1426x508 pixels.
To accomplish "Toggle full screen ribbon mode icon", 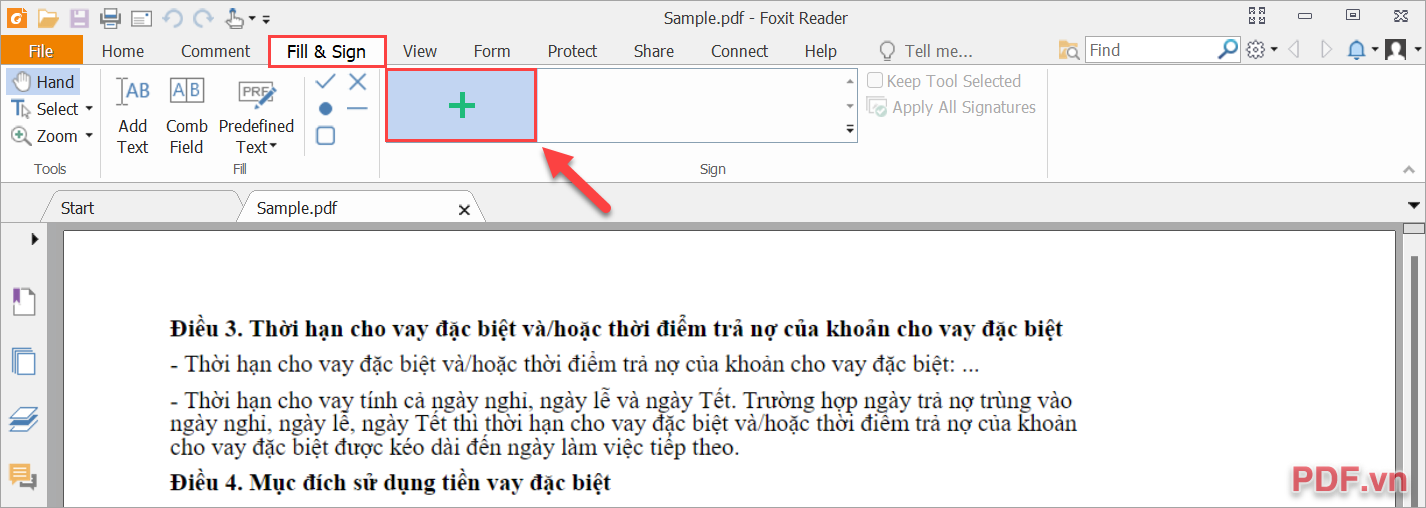I will (x=1258, y=15).
